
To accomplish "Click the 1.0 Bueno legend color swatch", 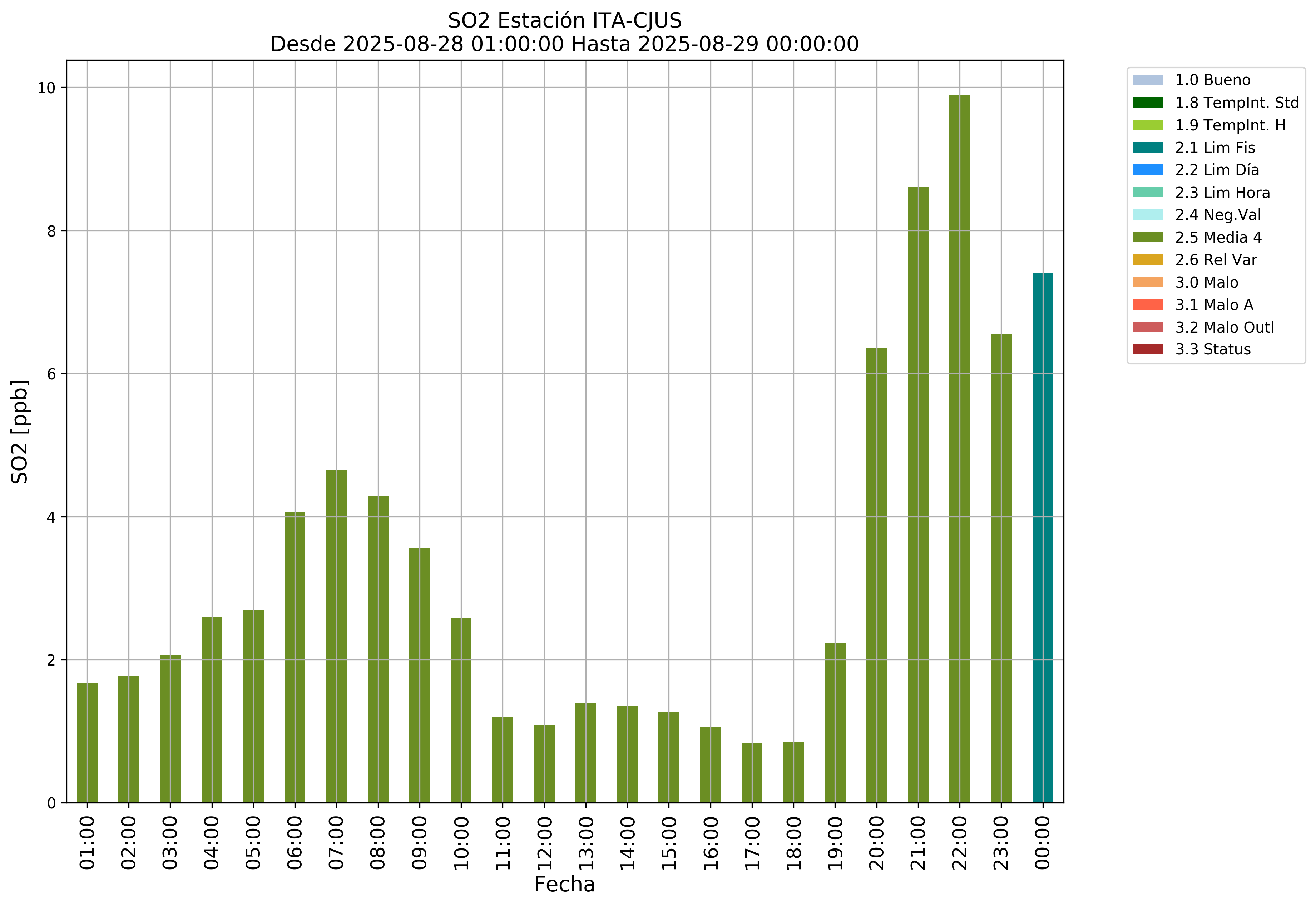I will coord(1147,80).
